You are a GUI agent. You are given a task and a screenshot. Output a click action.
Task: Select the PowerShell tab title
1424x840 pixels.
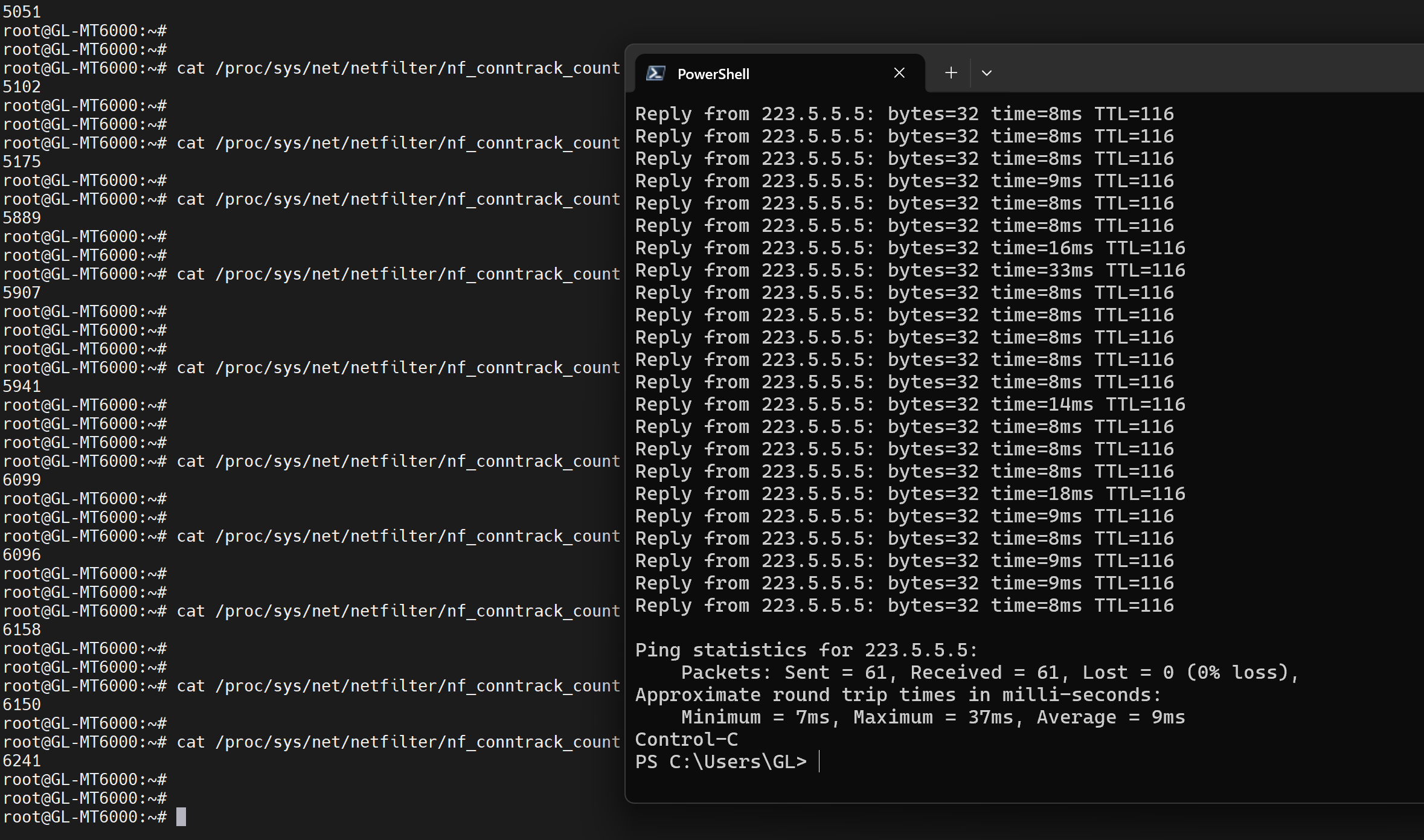click(x=713, y=74)
